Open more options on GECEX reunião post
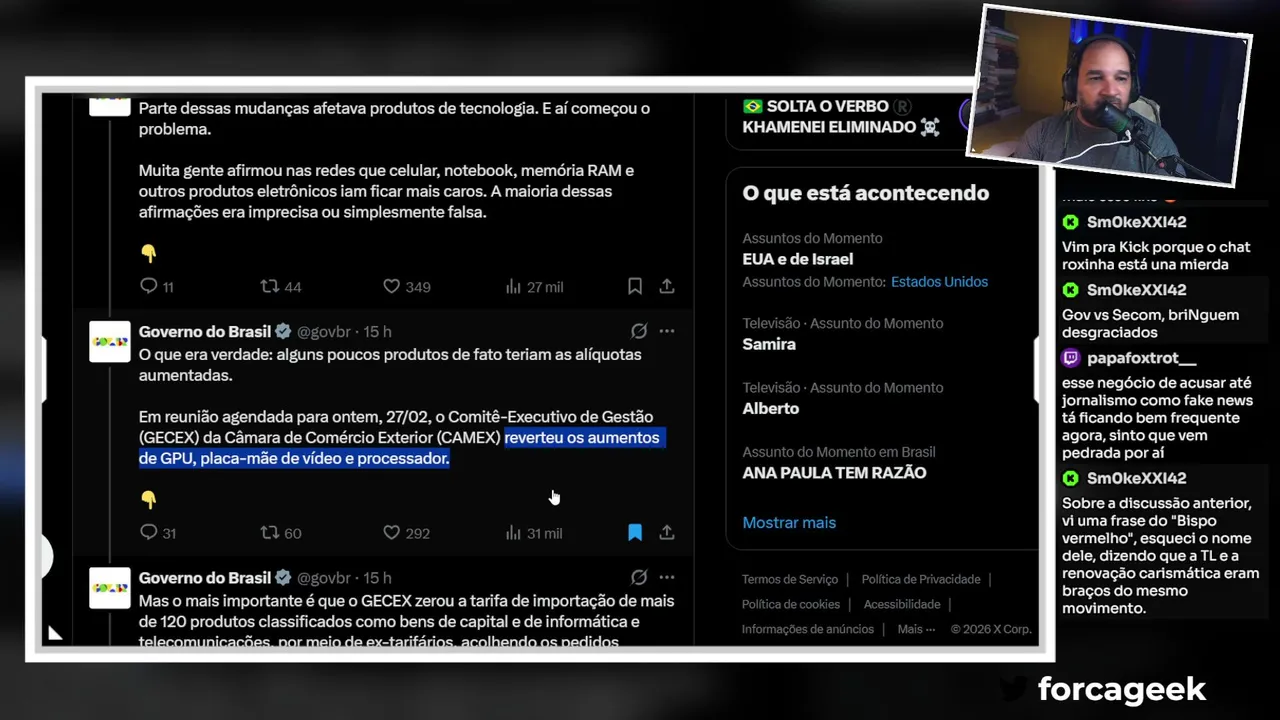Screen dimensions: 1280x720 pyautogui.click(x=667, y=331)
